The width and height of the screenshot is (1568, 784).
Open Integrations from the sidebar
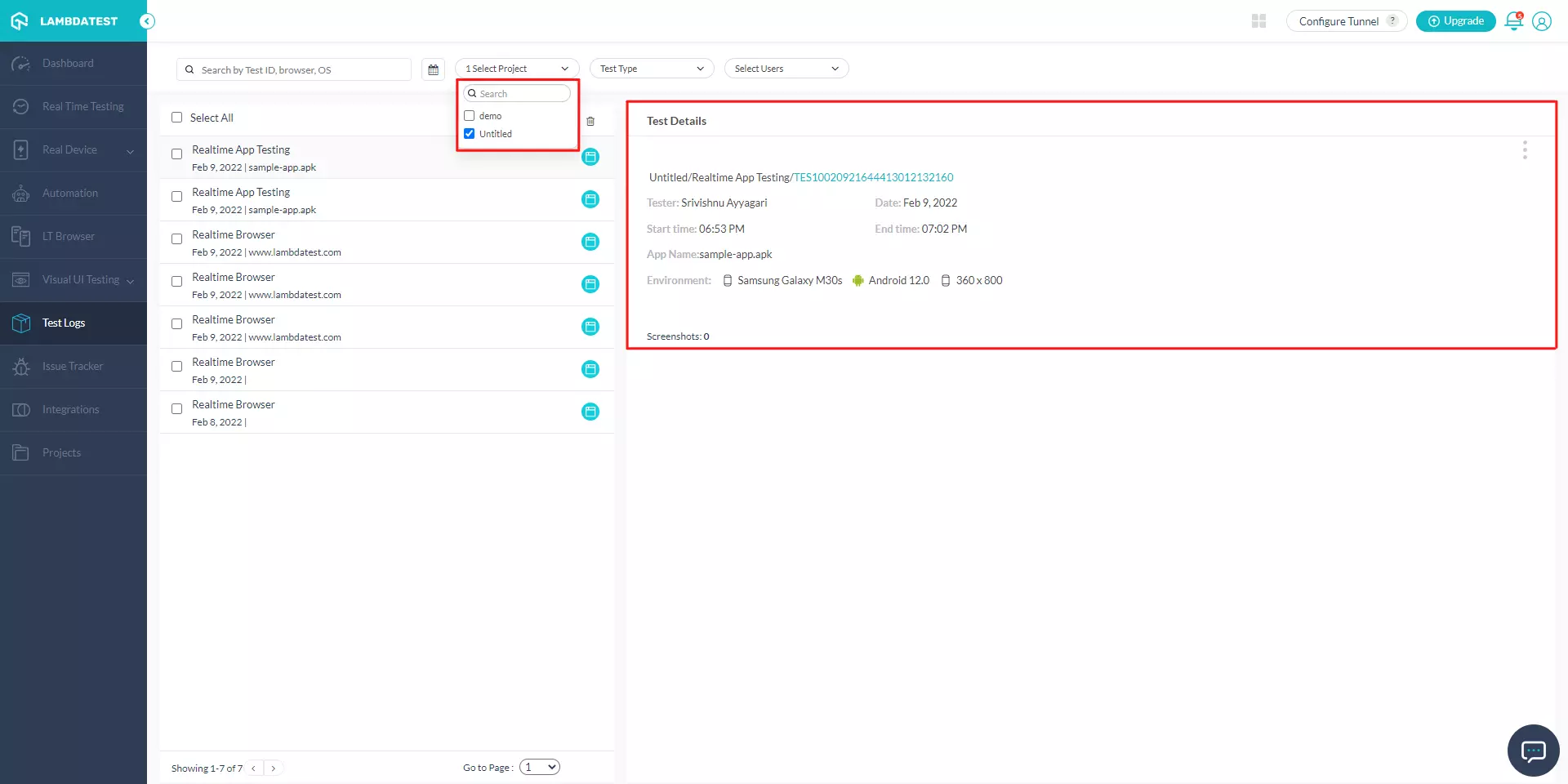[x=71, y=410]
